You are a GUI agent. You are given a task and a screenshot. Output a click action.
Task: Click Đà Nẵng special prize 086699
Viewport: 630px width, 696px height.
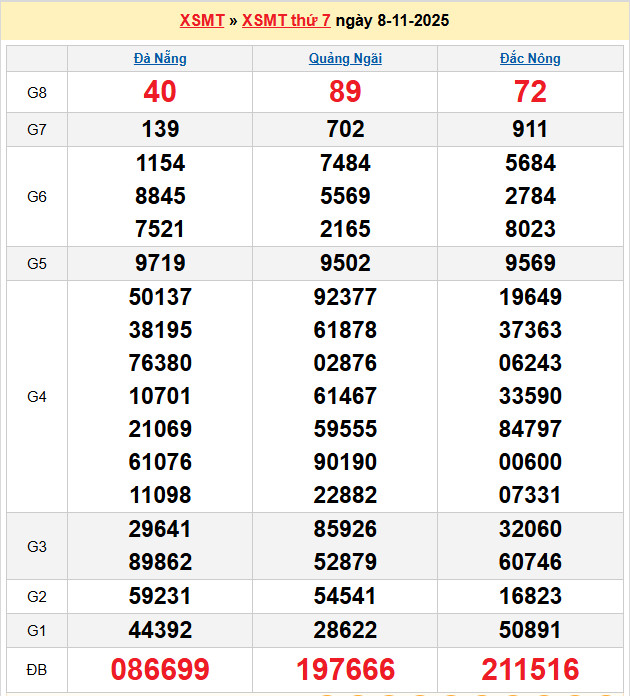click(160, 670)
